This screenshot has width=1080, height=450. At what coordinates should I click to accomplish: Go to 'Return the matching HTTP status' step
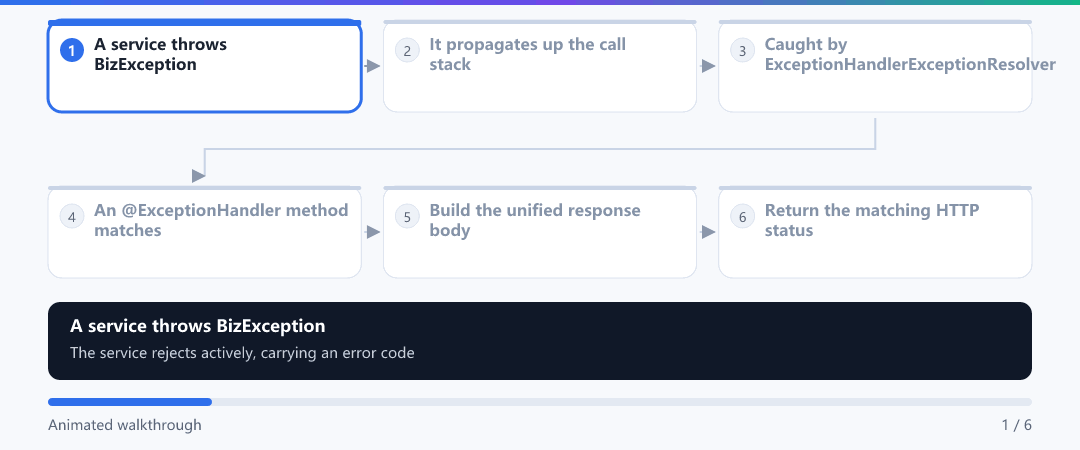(875, 232)
